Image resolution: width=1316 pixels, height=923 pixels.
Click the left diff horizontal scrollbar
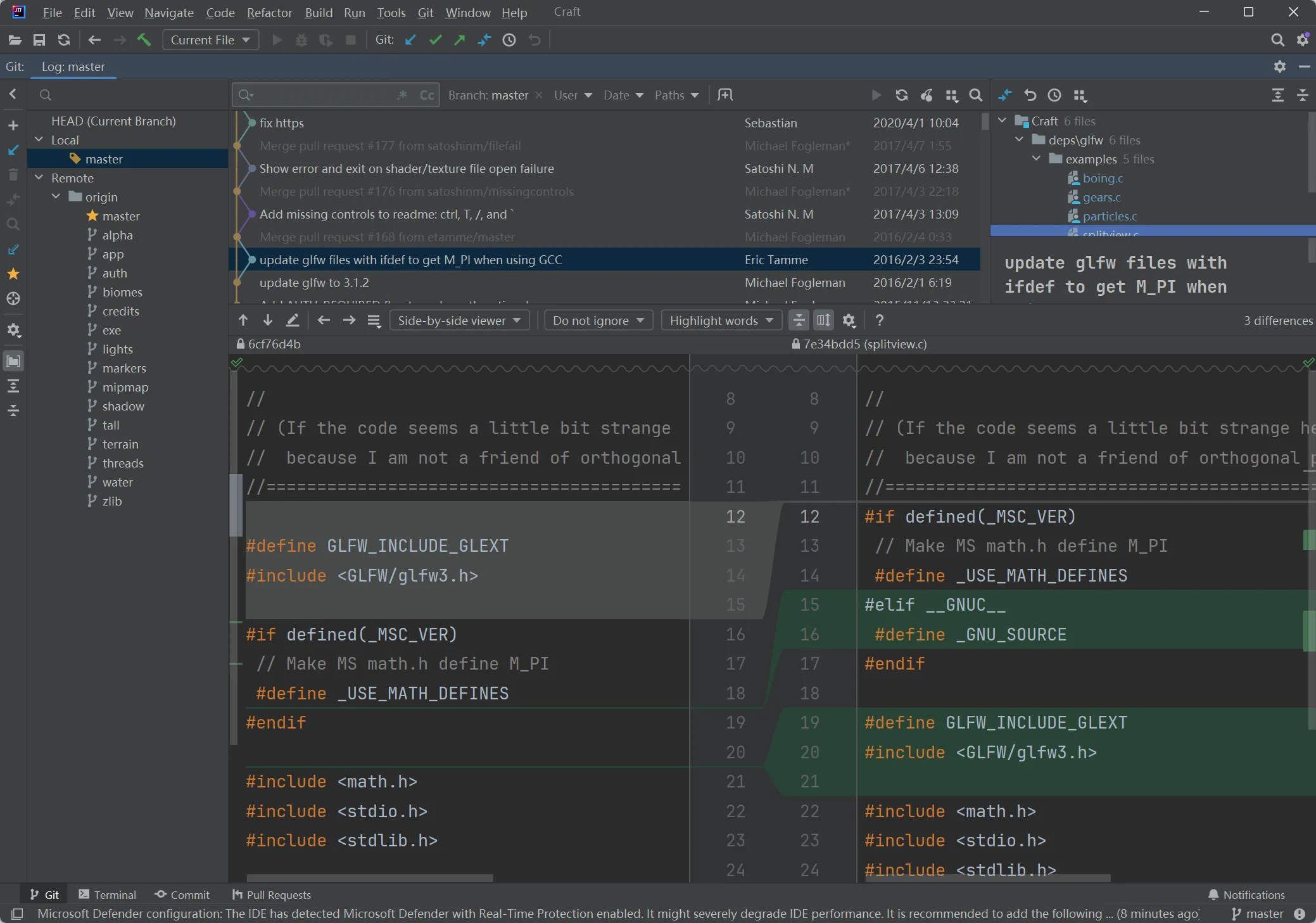pos(370,878)
